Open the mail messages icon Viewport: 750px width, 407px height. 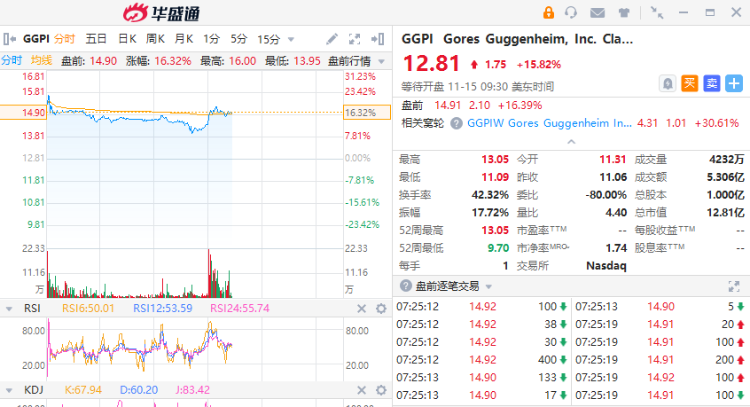point(597,13)
